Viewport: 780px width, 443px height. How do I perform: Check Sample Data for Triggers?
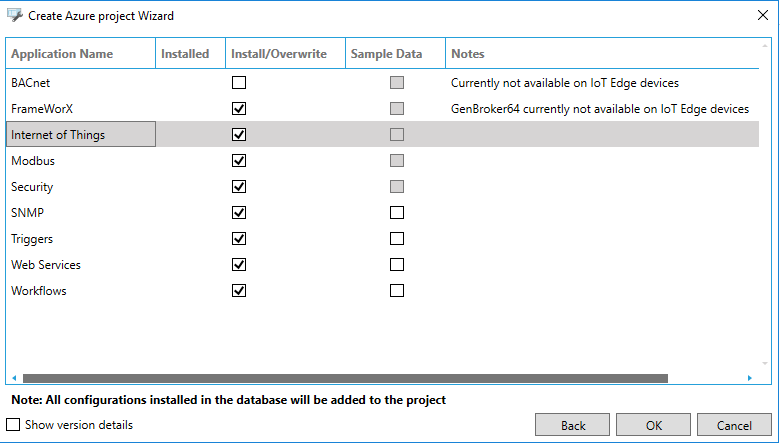click(397, 239)
